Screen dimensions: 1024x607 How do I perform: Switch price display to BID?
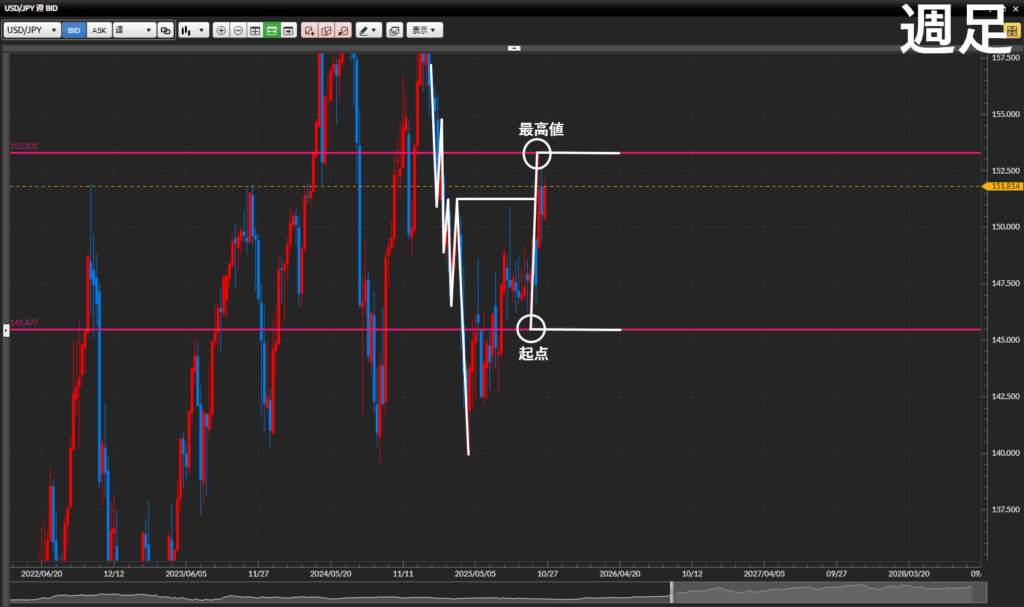pyautogui.click(x=74, y=31)
